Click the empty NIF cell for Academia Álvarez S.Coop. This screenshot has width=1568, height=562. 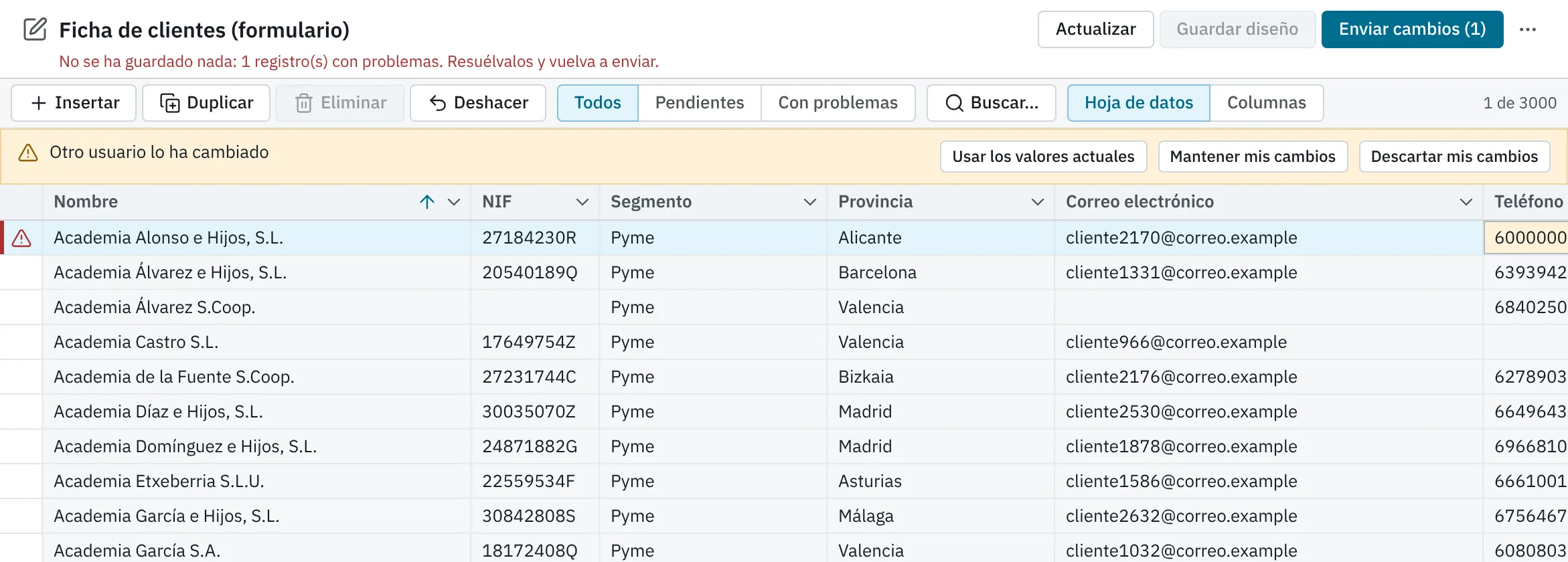[535, 308]
